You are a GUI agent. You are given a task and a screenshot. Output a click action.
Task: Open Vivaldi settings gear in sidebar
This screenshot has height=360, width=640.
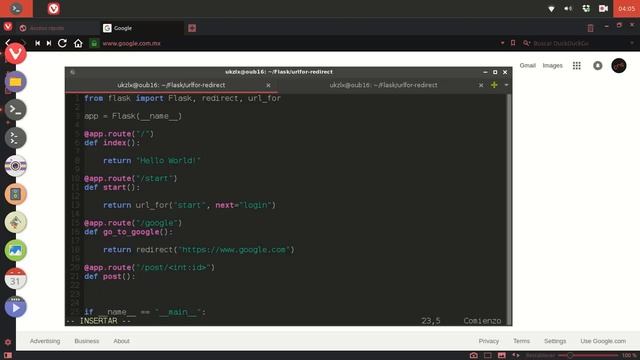[8, 342]
